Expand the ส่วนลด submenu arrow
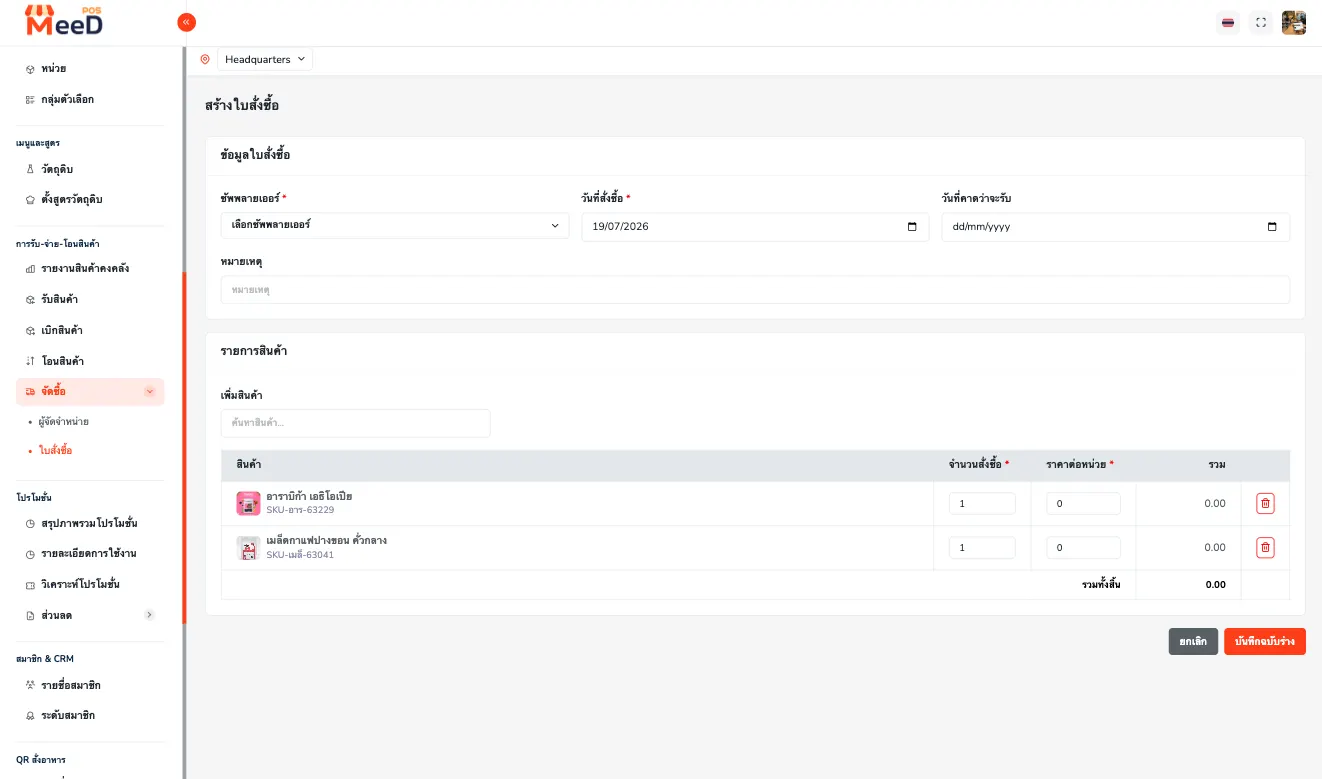Screen dimensions: 1322x779 tap(150, 615)
